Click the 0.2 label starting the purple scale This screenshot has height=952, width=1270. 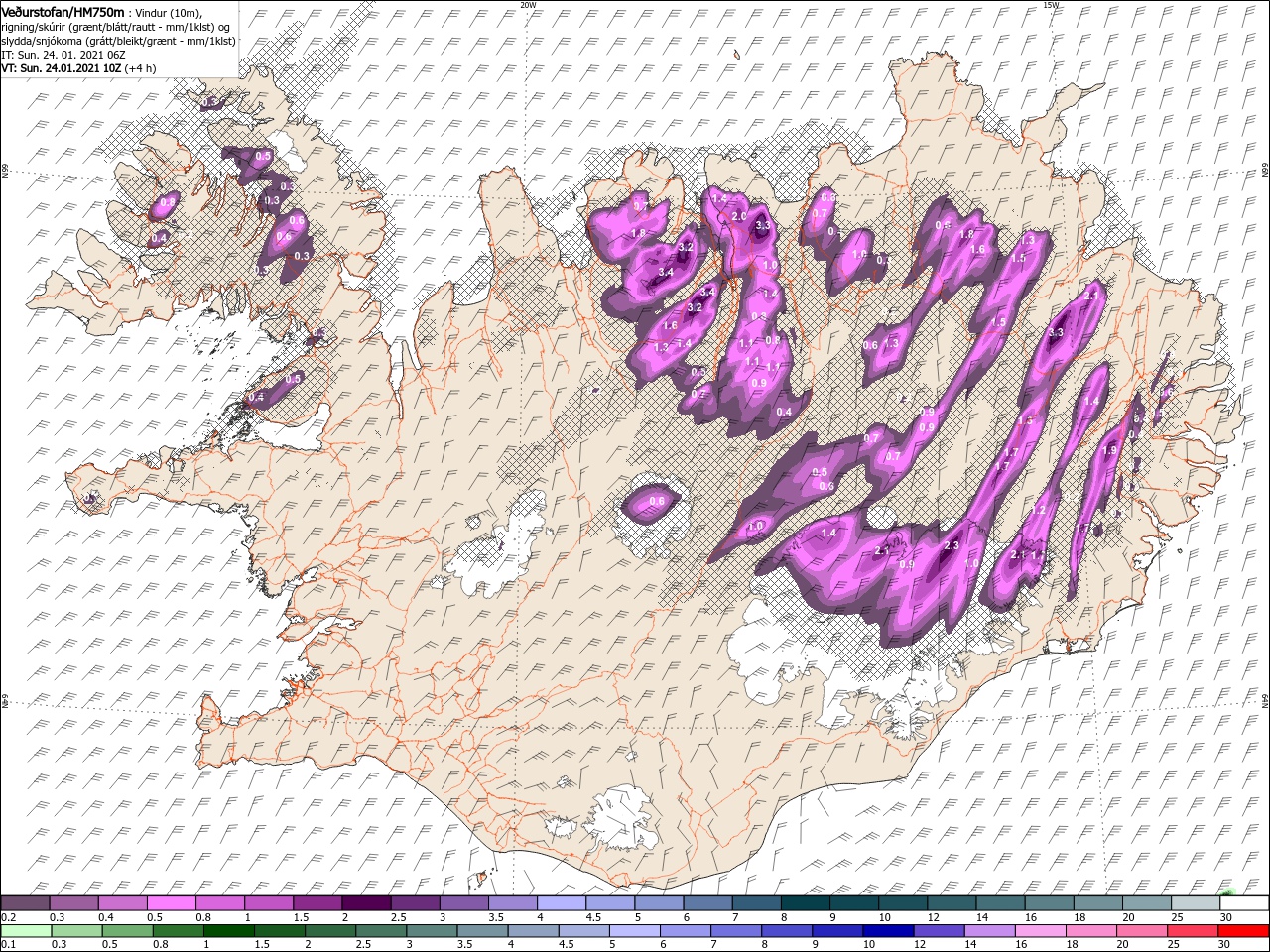8,917
